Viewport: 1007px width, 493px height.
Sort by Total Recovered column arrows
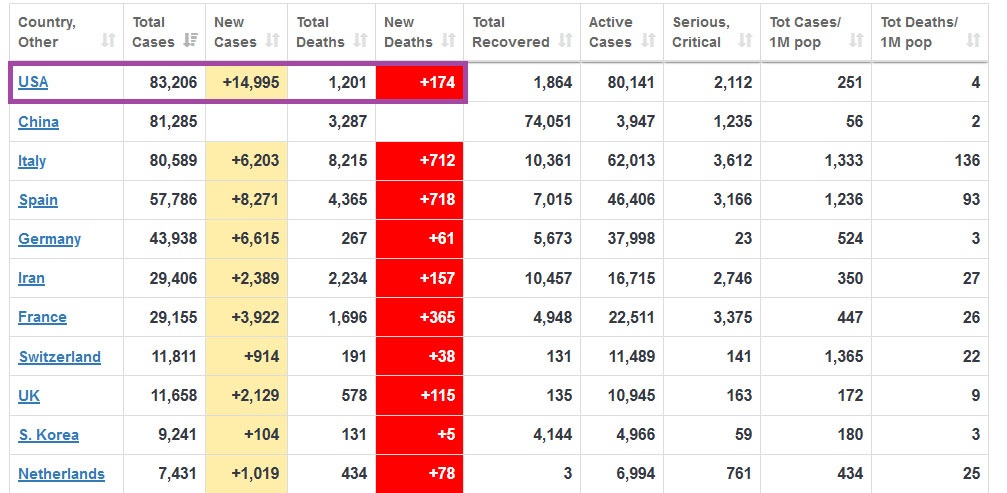click(x=565, y=41)
